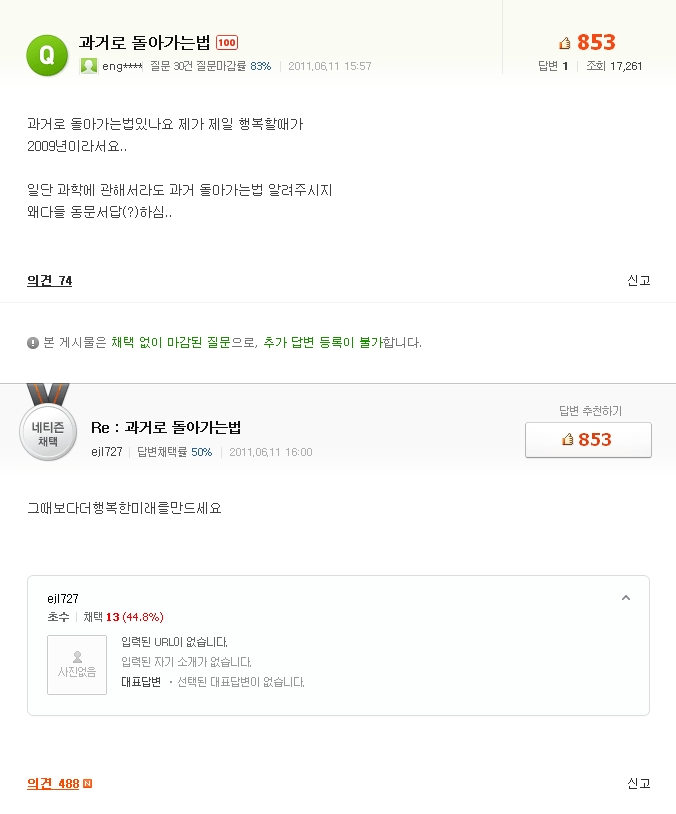Image resolution: width=676 pixels, height=814 pixels.
Task: Click the asker's green avatar icon
Action: 89,66
